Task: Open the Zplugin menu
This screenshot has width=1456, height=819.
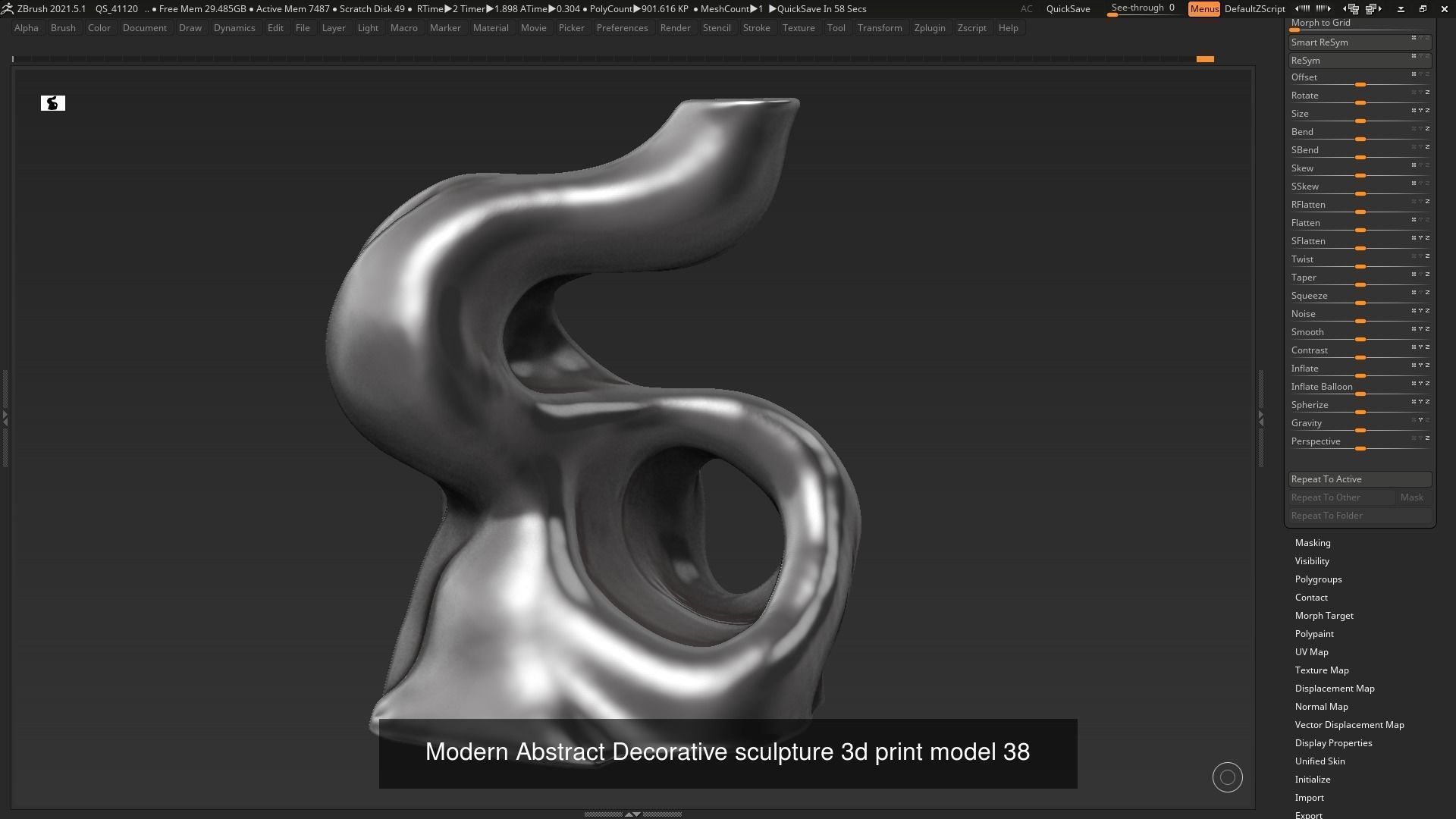Action: pyautogui.click(x=930, y=28)
